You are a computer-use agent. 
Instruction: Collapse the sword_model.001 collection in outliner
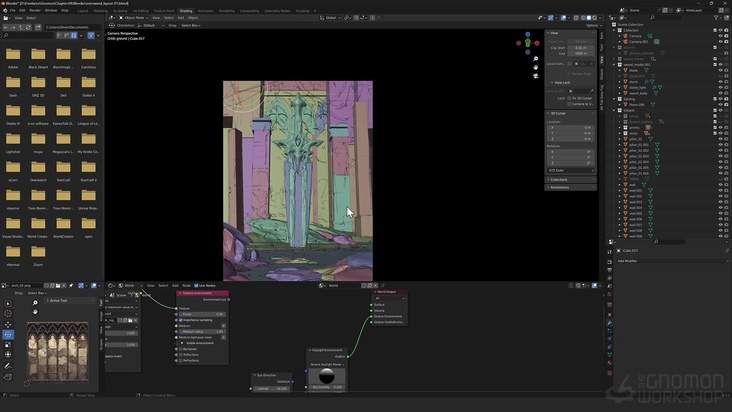pos(614,65)
